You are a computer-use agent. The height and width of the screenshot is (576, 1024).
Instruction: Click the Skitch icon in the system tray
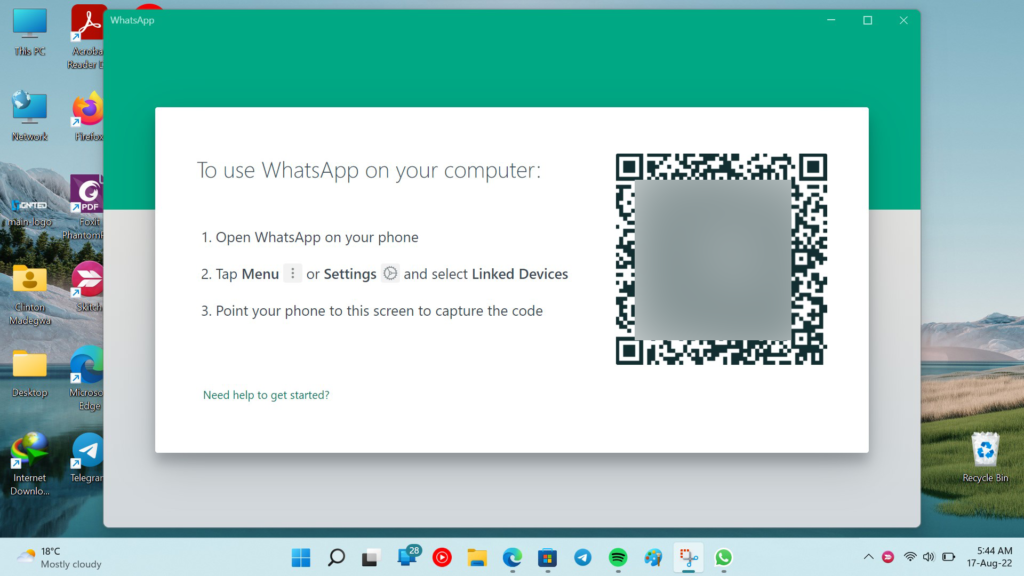tap(888, 557)
